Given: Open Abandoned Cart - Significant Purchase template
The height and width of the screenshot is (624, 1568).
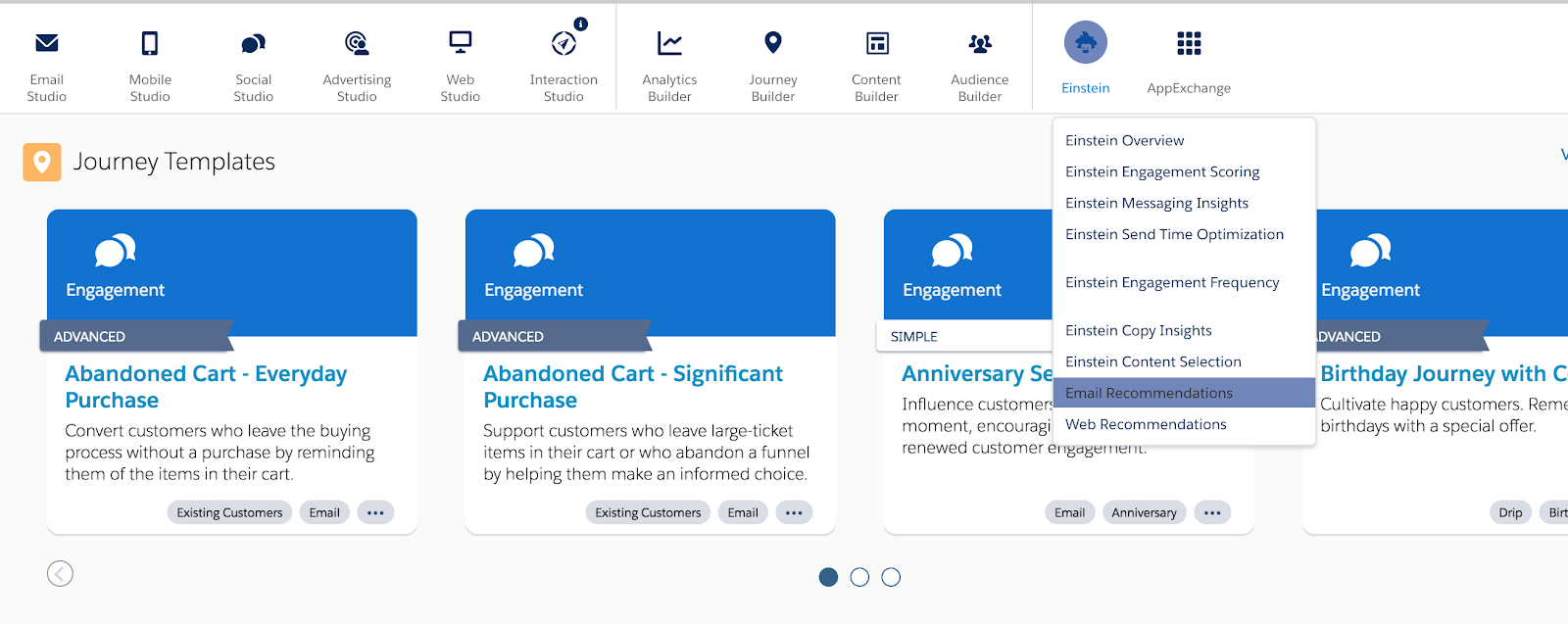Looking at the screenshot, I should tap(633, 387).
